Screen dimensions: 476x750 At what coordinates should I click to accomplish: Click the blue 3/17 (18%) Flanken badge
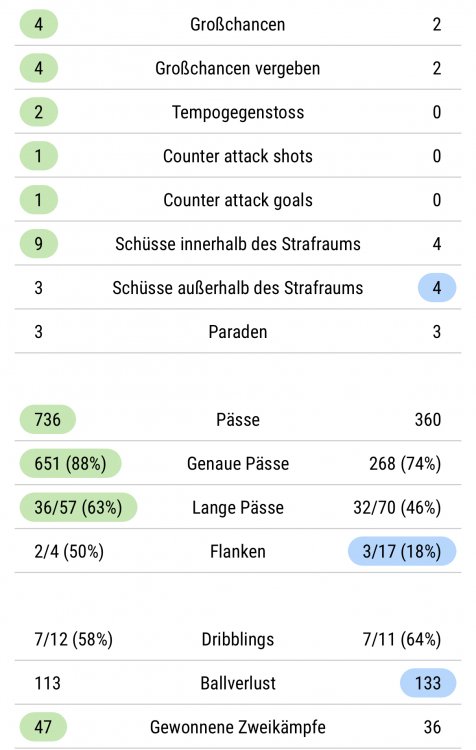(402, 551)
